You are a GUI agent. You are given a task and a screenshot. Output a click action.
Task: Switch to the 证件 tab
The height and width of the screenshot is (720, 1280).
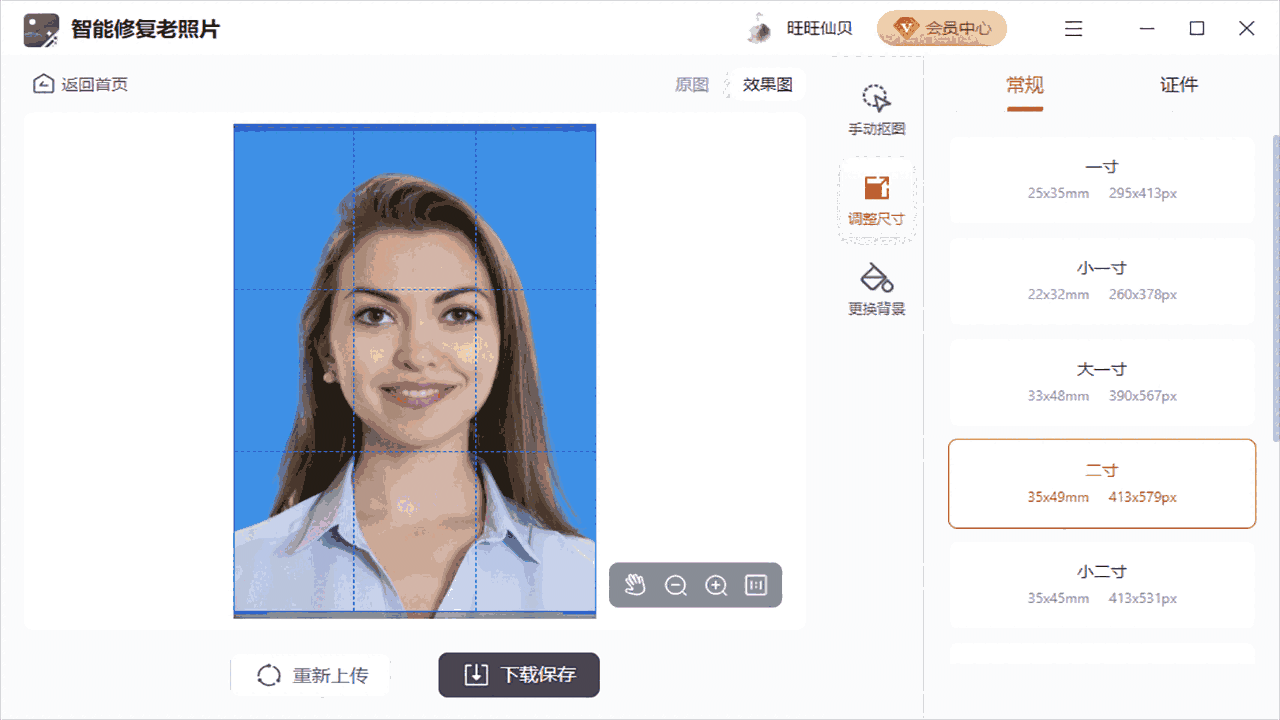pyautogui.click(x=1179, y=84)
